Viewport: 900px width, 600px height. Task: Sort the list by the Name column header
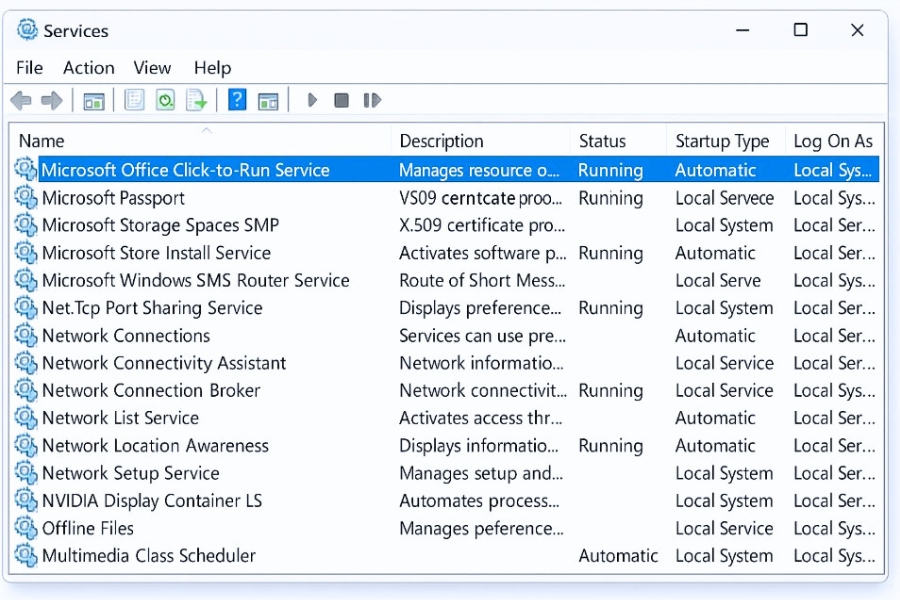coord(42,141)
